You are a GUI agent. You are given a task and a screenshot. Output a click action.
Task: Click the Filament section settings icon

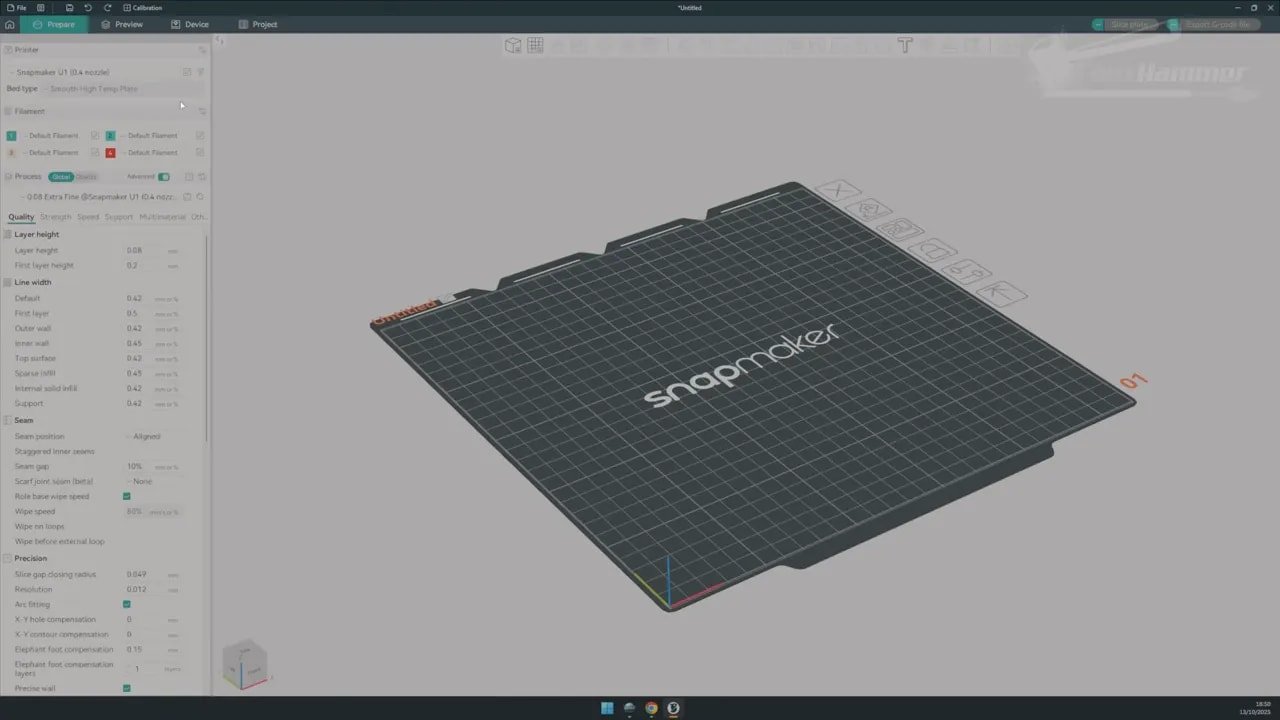click(x=201, y=111)
